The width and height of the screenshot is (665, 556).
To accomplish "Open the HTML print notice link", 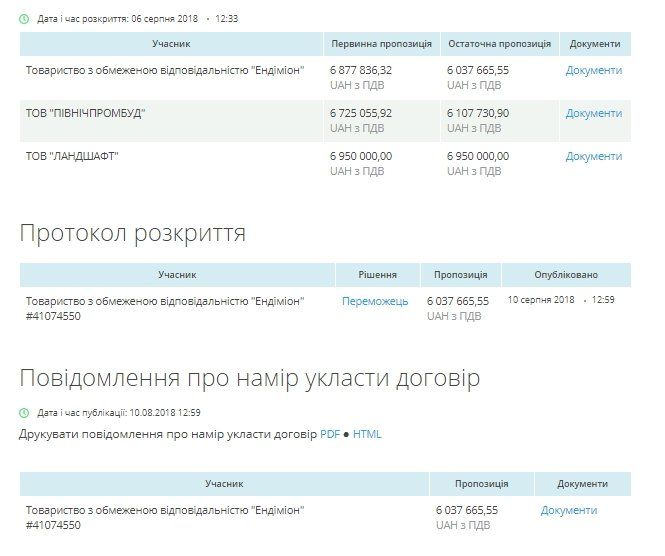I will [x=367, y=434].
